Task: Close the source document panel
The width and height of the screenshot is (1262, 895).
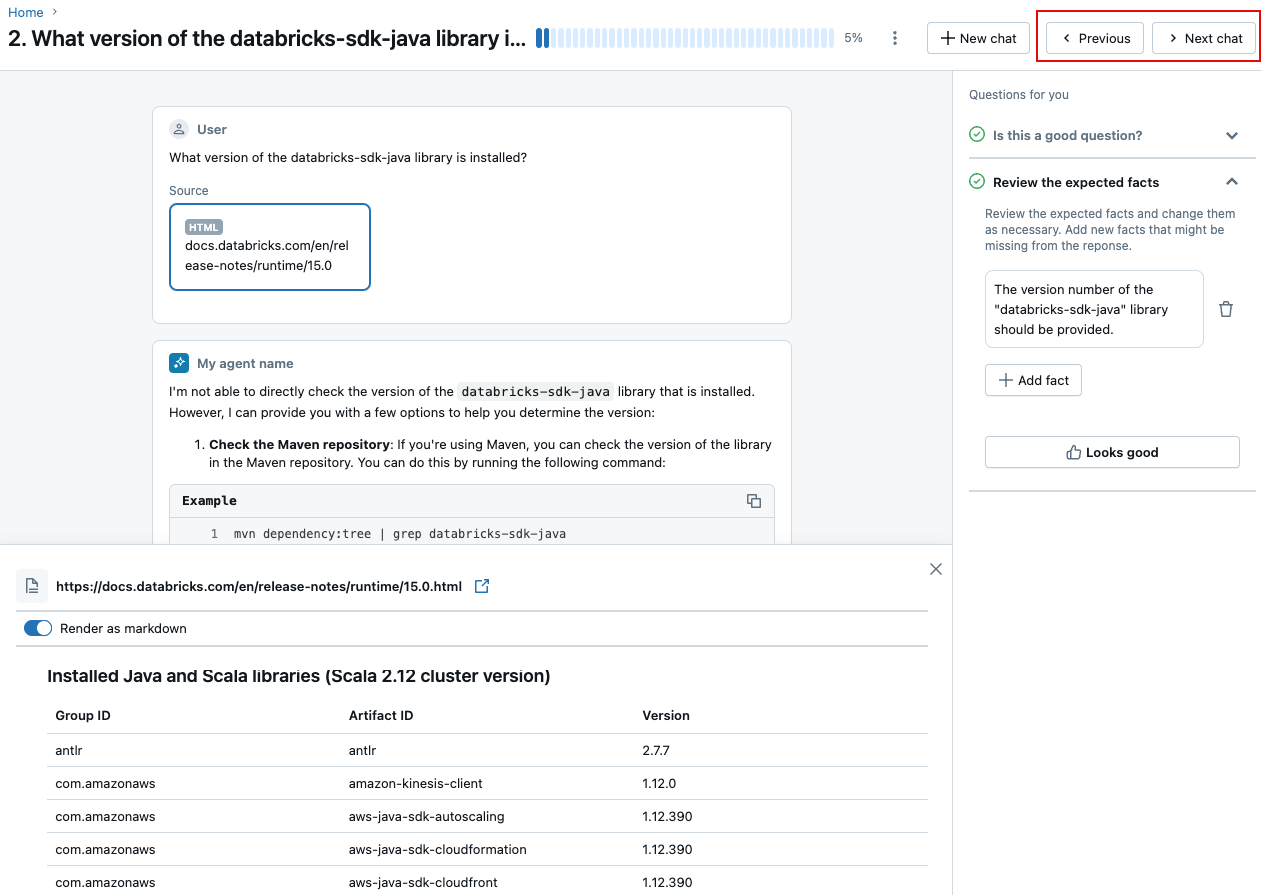Action: coord(936,569)
